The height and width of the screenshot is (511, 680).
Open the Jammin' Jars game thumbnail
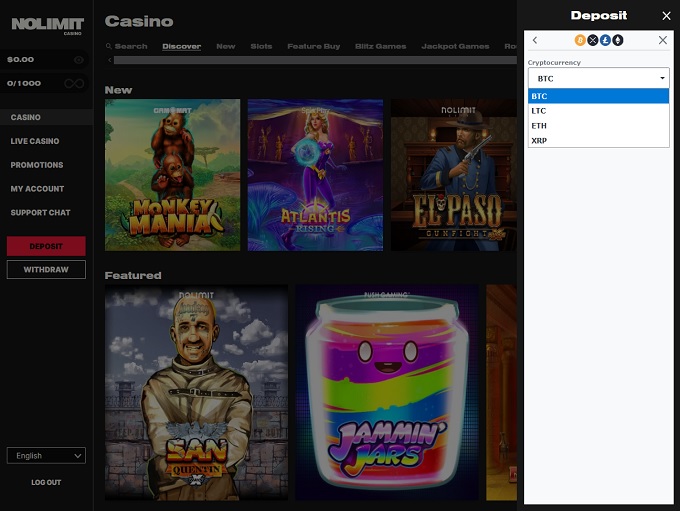386,392
